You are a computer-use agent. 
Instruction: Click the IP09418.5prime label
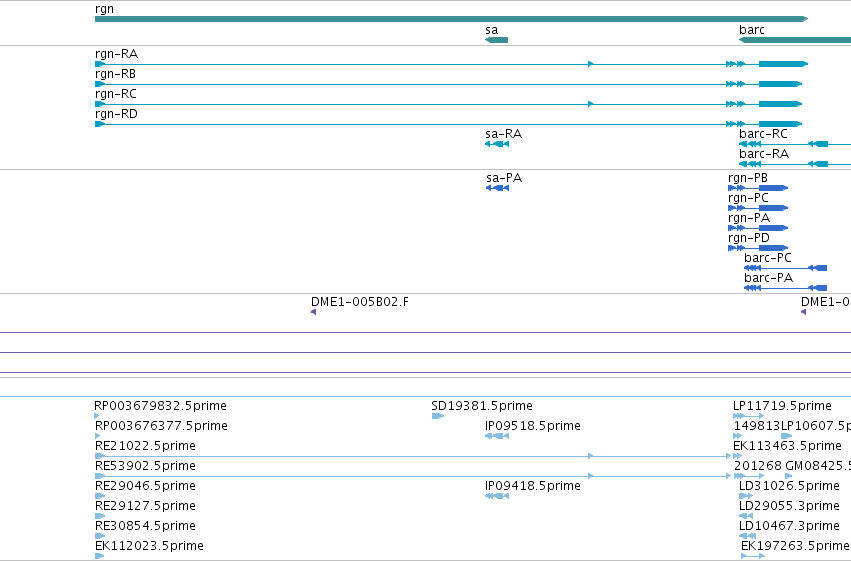(533, 486)
